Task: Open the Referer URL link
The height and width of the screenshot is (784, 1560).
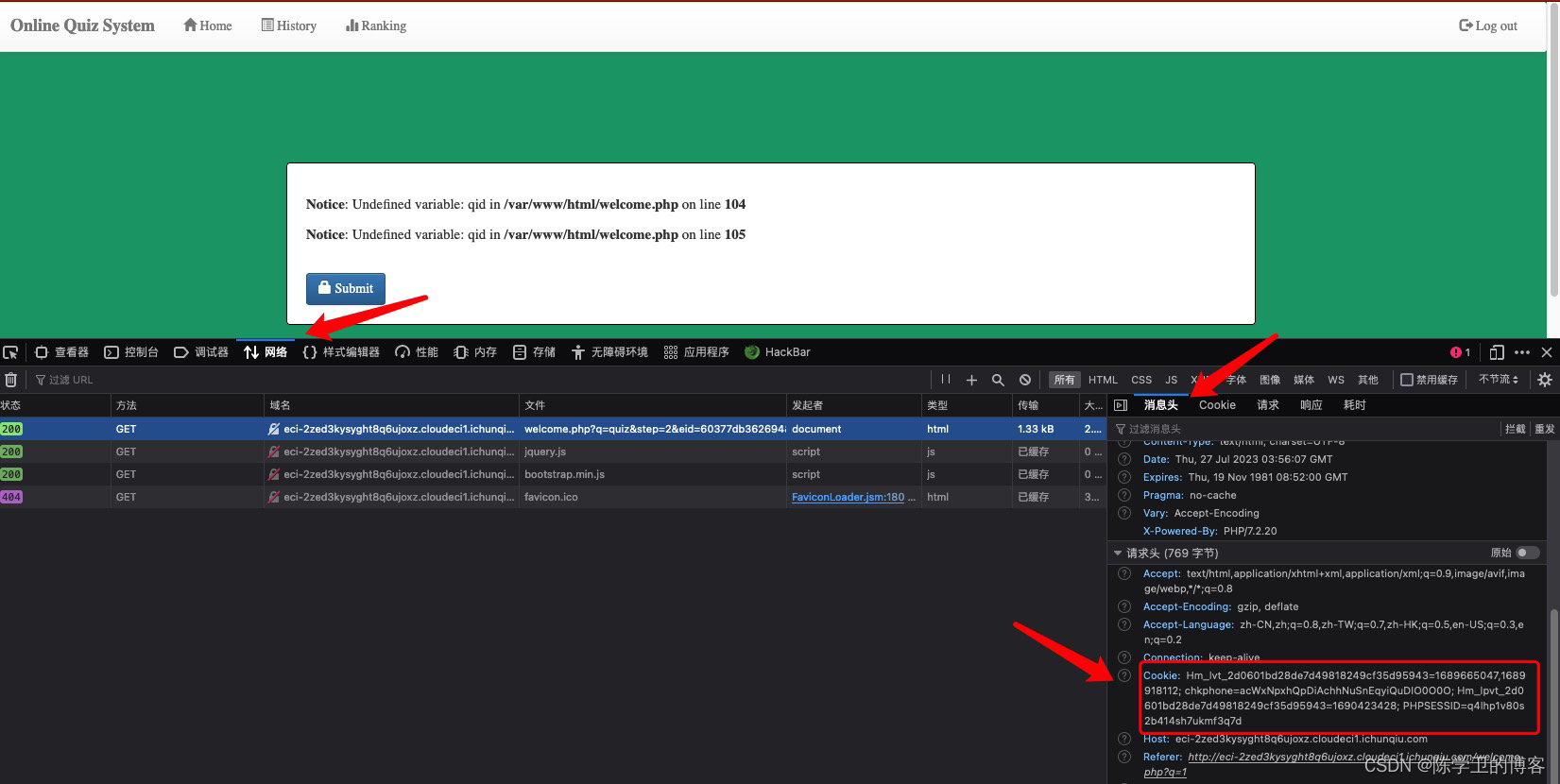Action: tap(1332, 764)
